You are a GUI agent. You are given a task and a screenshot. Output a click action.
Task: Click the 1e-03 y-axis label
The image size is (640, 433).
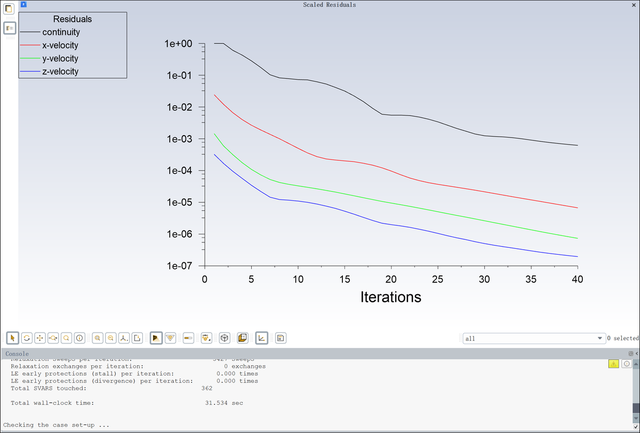coord(179,139)
